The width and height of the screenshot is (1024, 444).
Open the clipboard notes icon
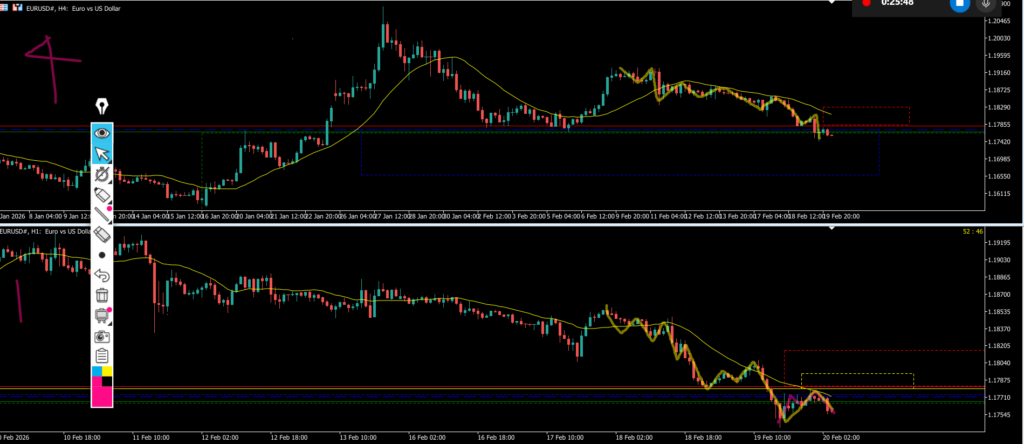[x=101, y=355]
